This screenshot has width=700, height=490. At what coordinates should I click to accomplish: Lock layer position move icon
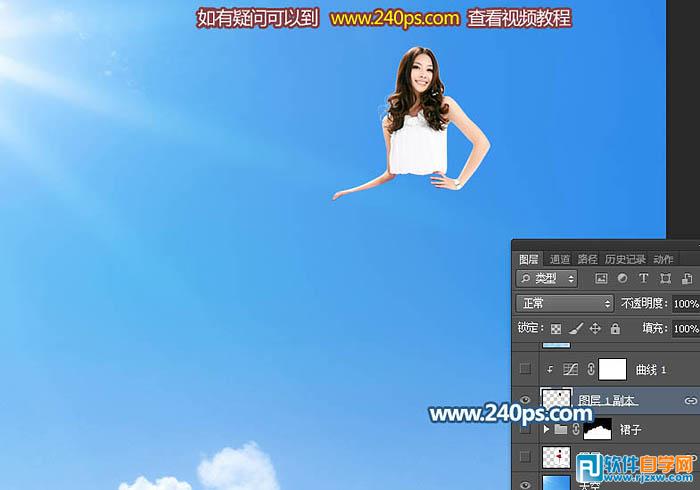tap(595, 329)
